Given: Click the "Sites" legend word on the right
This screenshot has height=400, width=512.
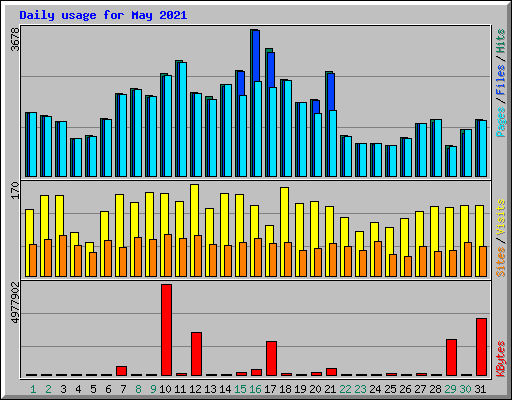Looking at the screenshot, I should point(501,262).
